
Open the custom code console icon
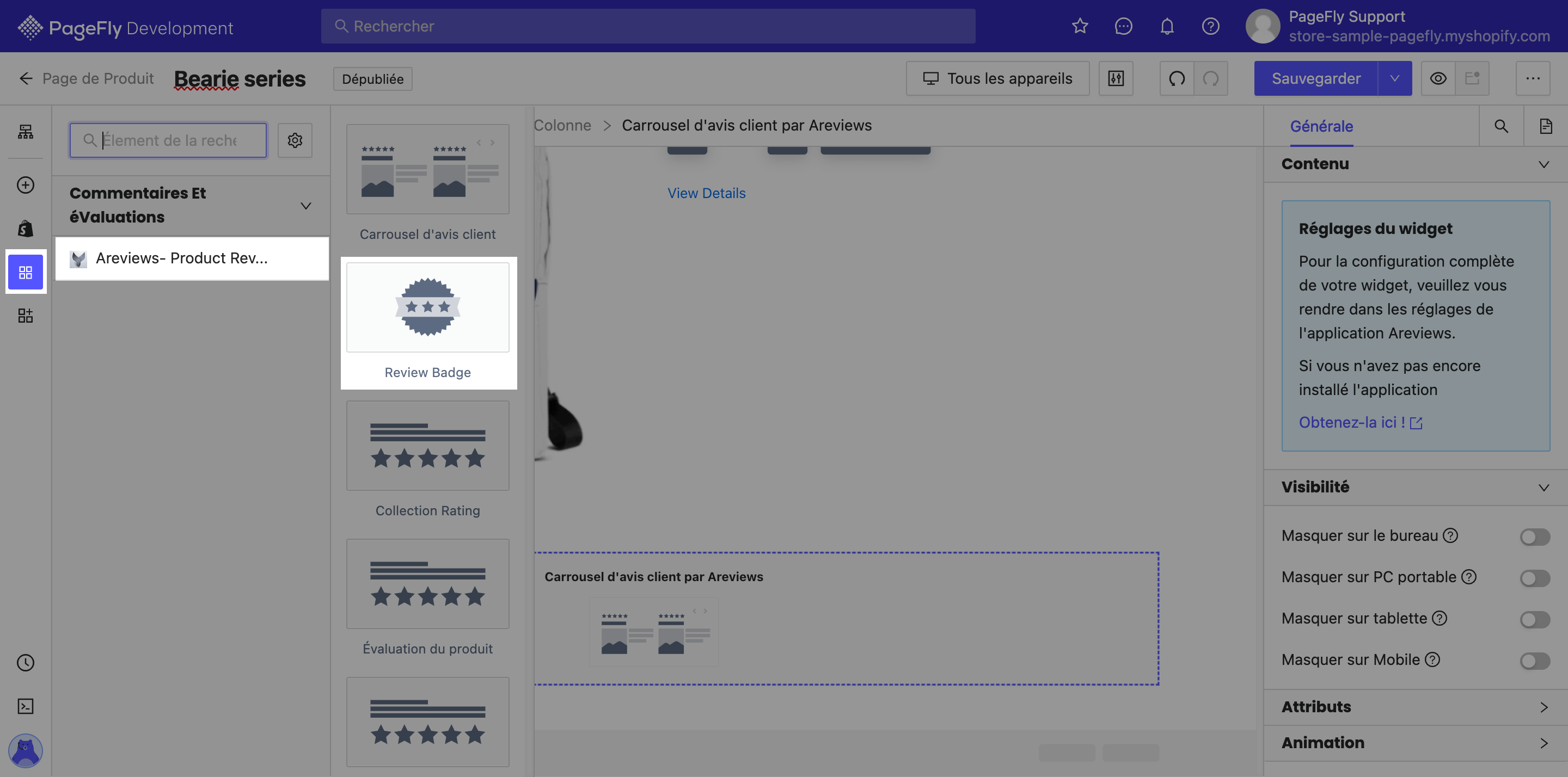26,706
